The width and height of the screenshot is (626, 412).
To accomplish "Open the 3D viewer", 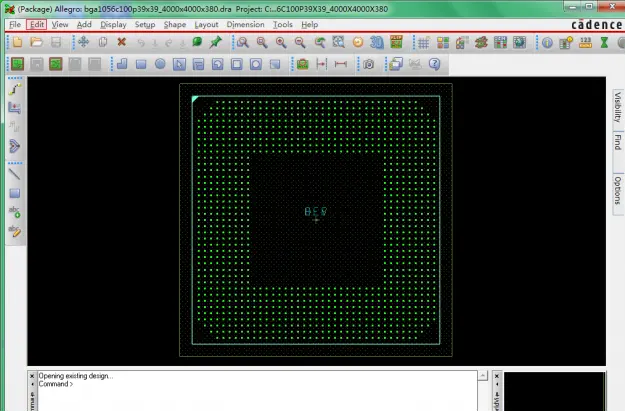I will click(x=377, y=42).
